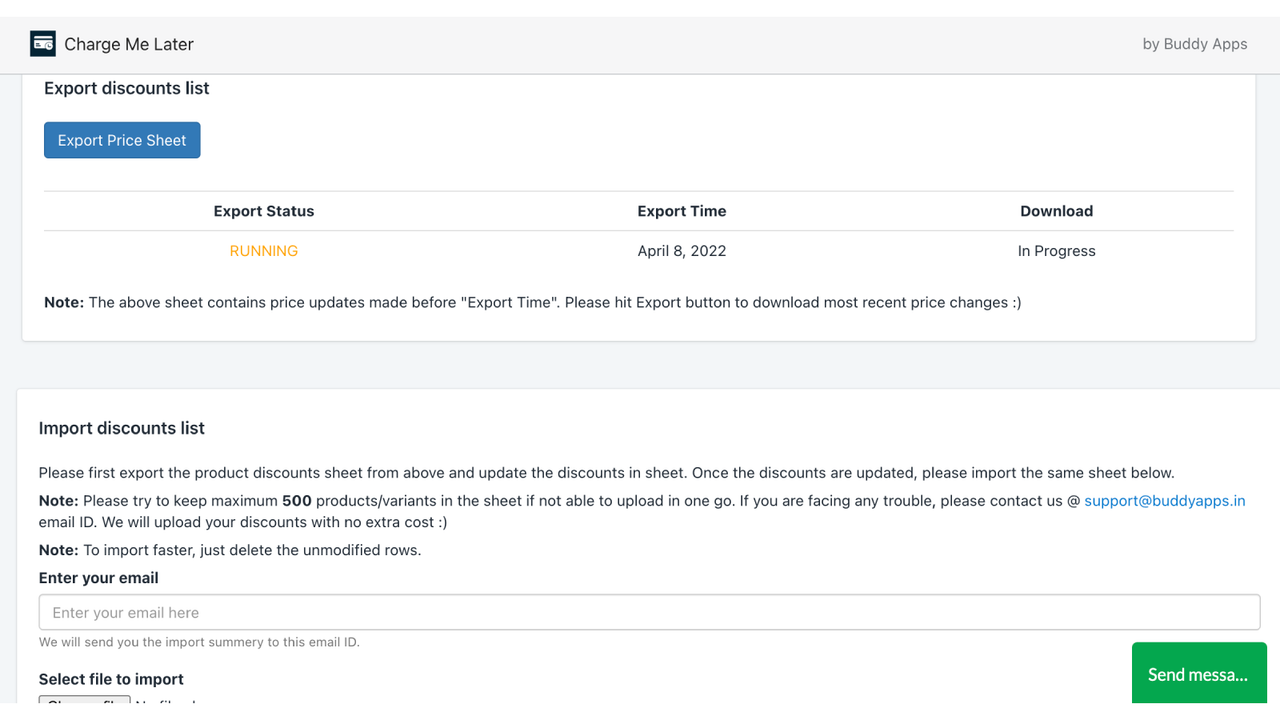The height and width of the screenshot is (720, 1280).
Task: Click the Export discounts list heading
Action: pos(127,88)
